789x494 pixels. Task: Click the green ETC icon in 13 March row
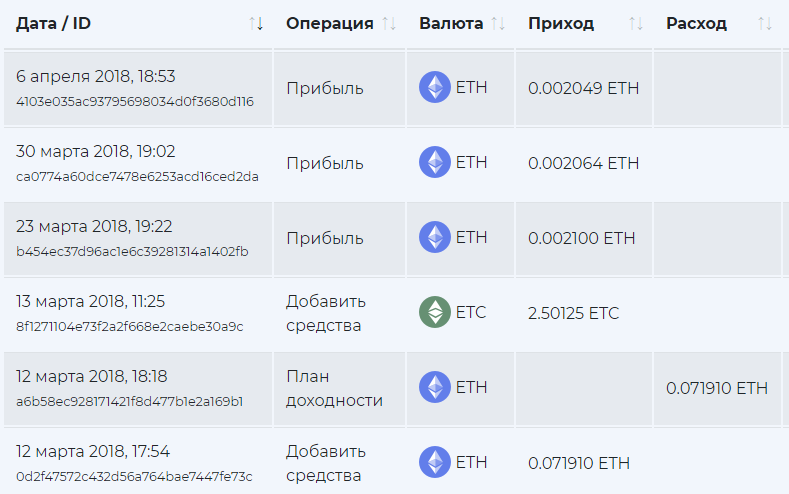click(x=435, y=312)
